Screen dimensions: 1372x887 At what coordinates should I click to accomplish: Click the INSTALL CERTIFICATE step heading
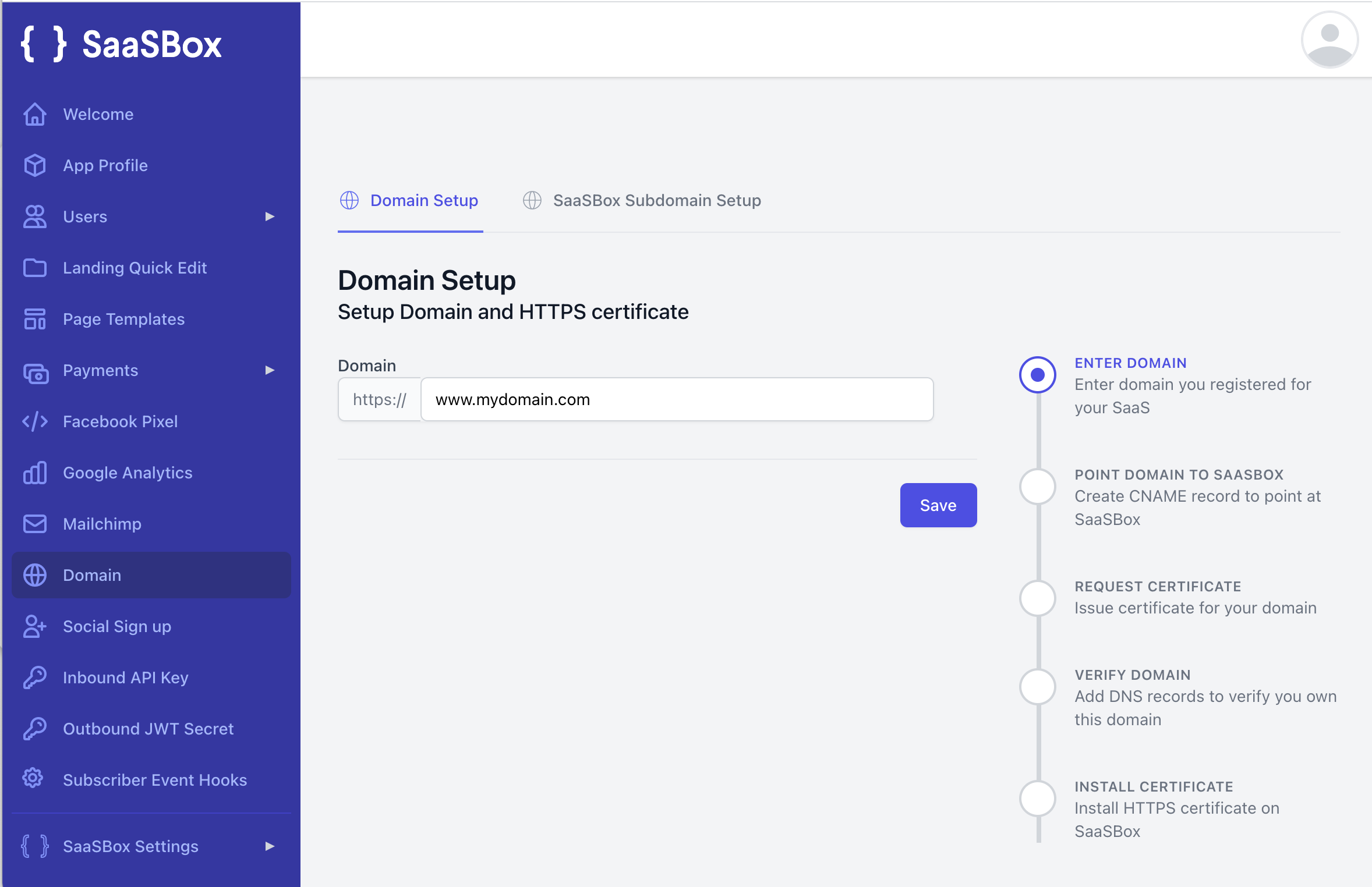[1154, 787]
